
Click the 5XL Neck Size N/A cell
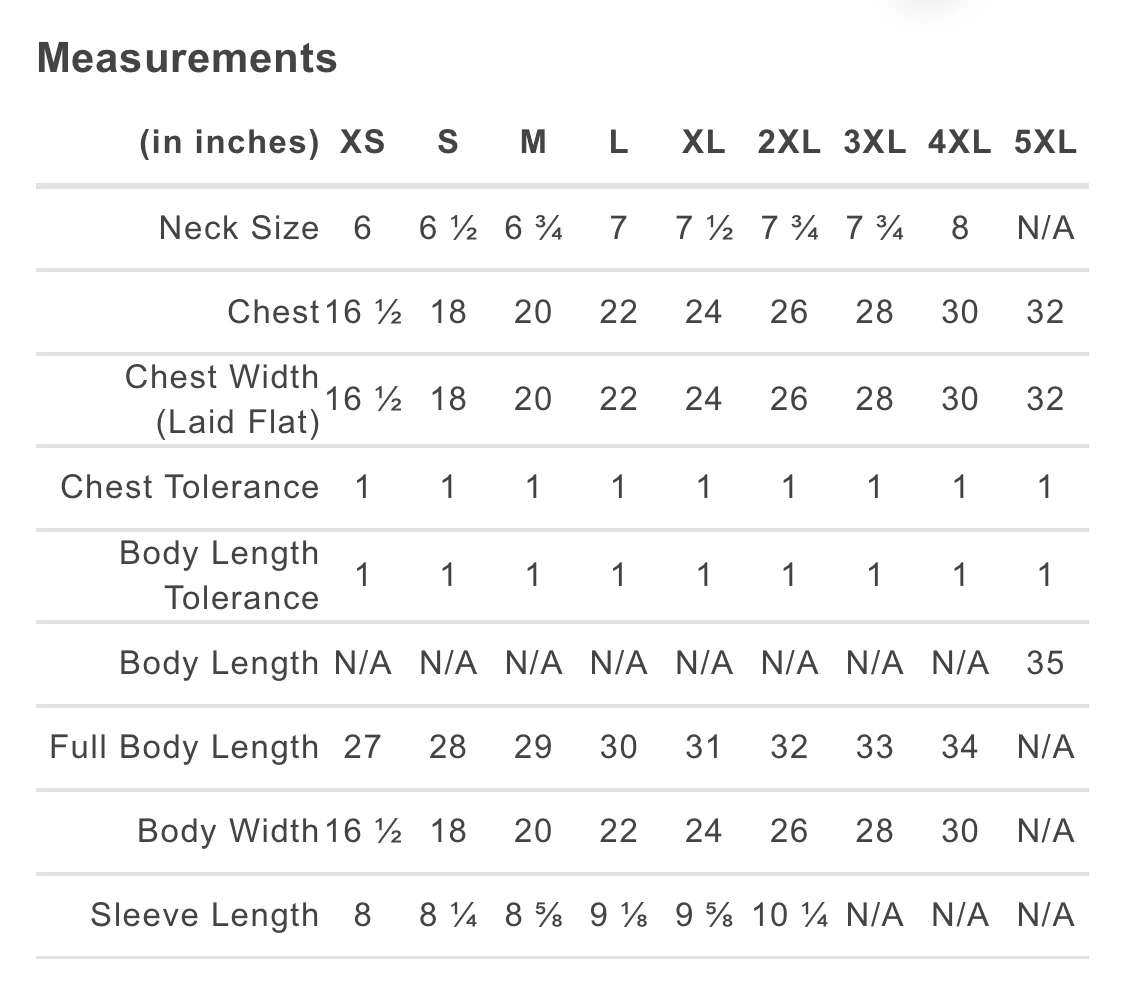tap(1045, 228)
